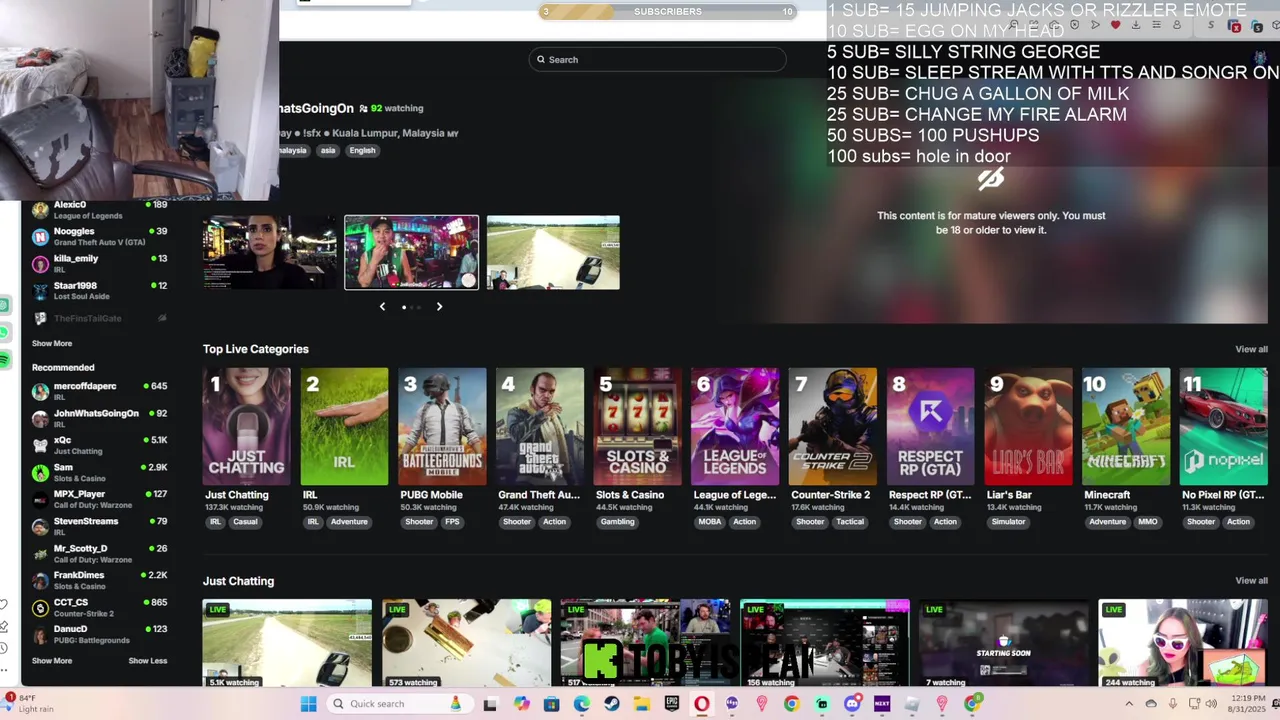This screenshot has height=720, width=1280.
Task: Click the microphone icon in the system tray
Action: 1172,704
